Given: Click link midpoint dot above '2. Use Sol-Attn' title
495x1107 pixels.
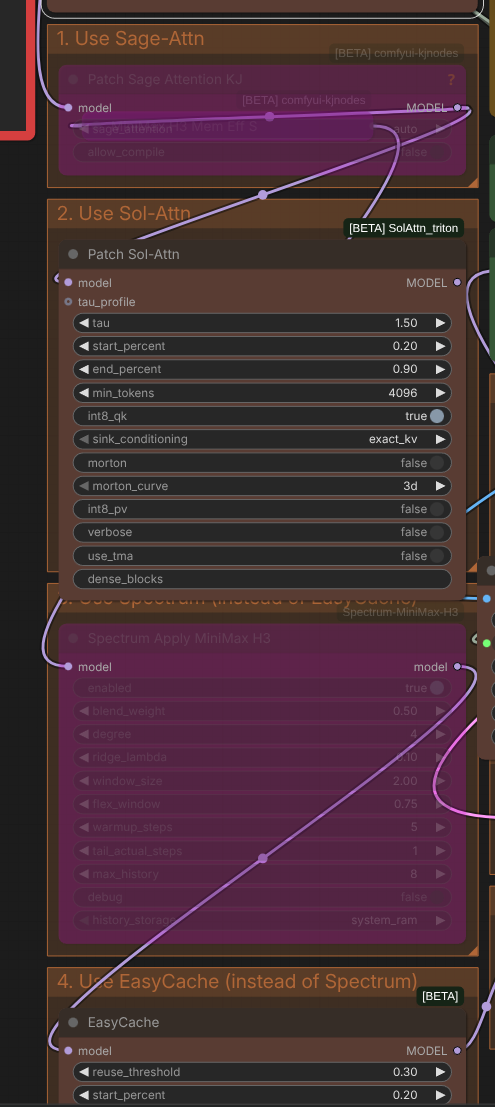Looking at the screenshot, I should 263,195.
